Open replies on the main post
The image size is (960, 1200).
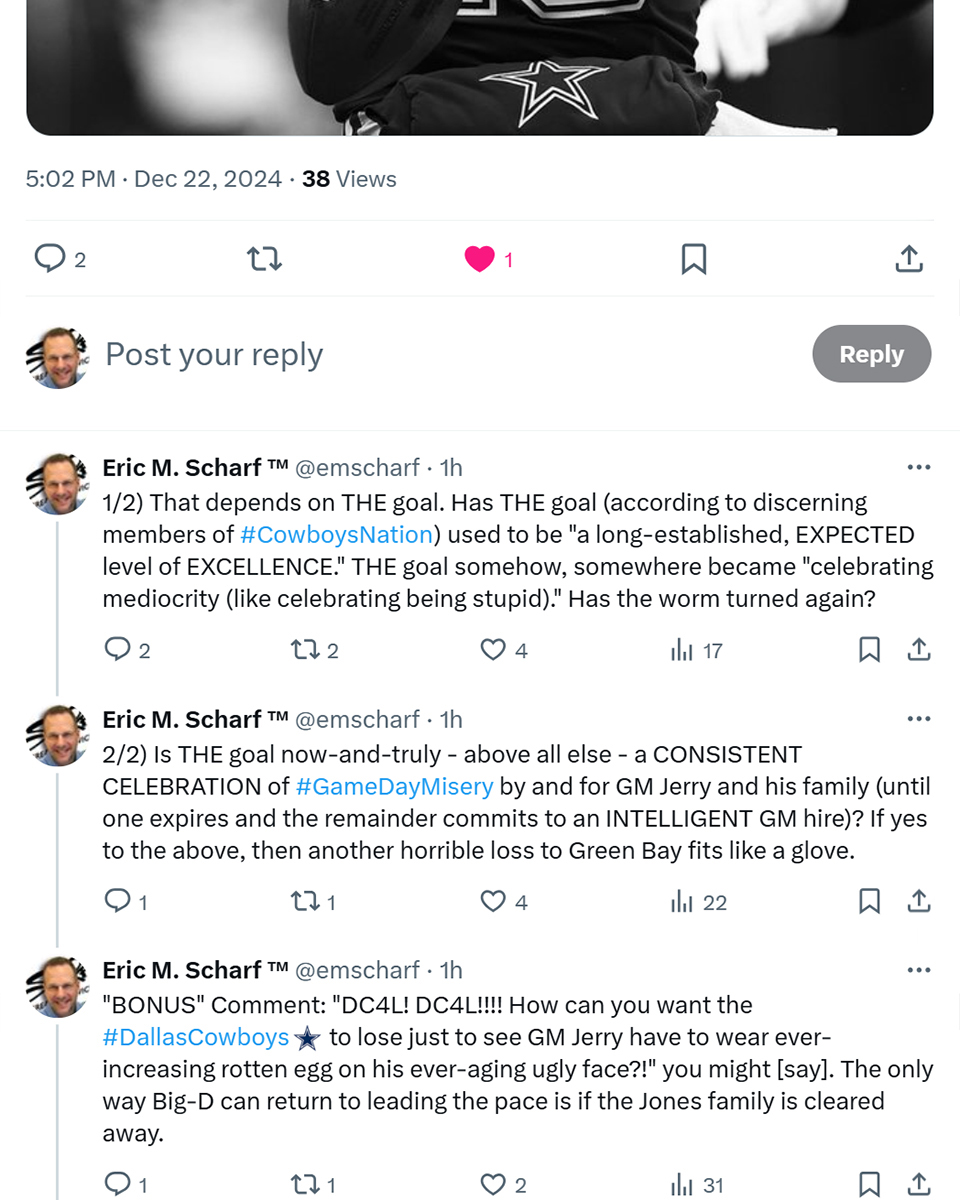(60, 259)
